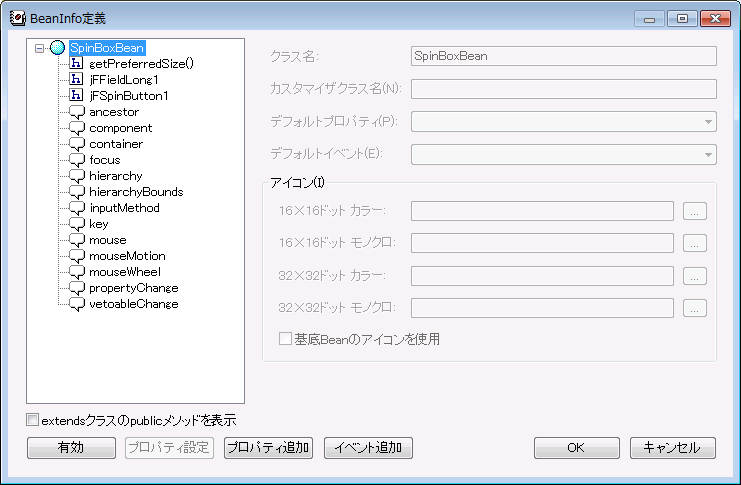
Task: Click the キャンセル button
Action: 672,448
